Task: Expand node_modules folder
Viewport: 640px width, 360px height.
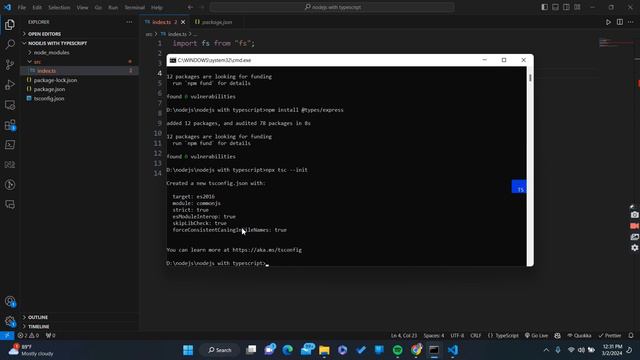Action: point(80,53)
